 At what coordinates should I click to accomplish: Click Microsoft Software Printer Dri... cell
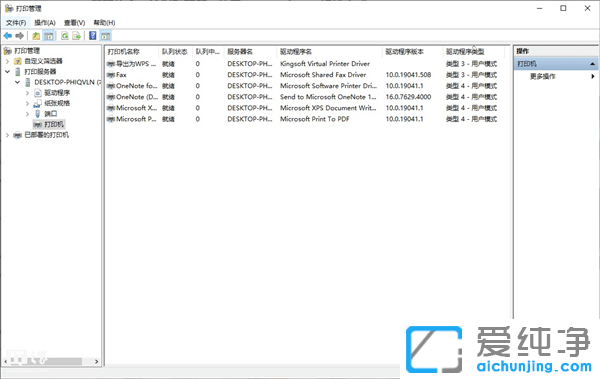point(328,86)
